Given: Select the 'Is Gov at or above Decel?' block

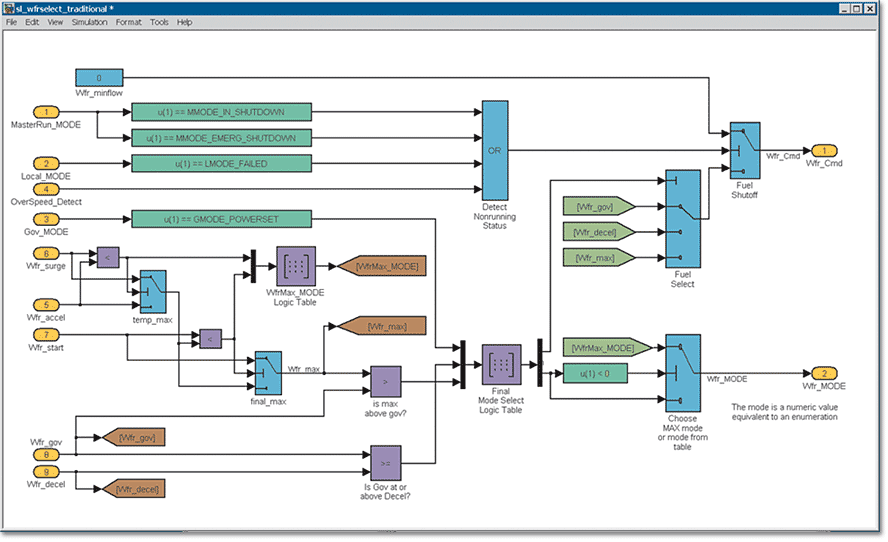Looking at the screenshot, I should tap(386, 463).
